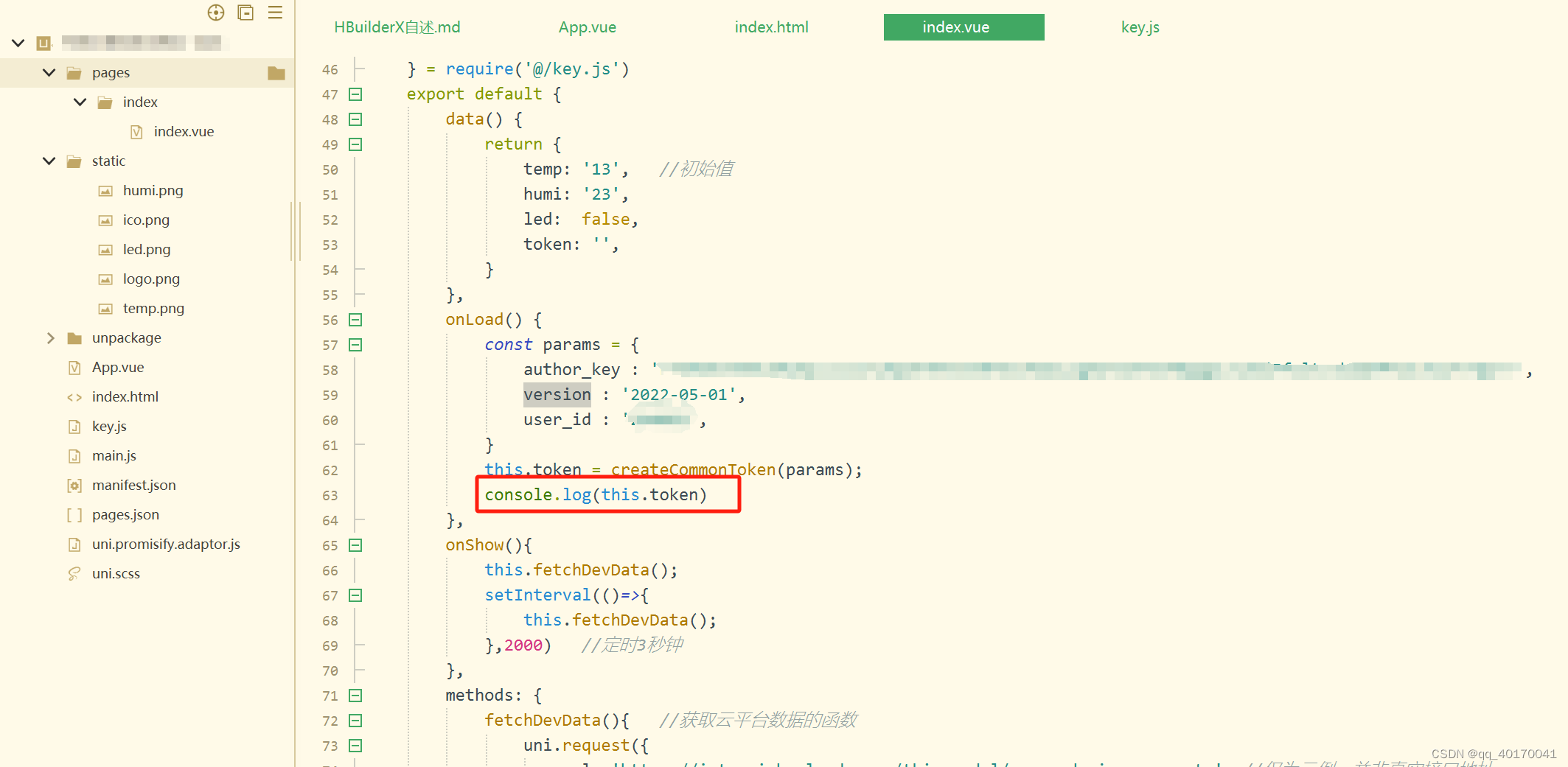Image resolution: width=1568 pixels, height=767 pixels.
Task: Select the active index.vue tab
Action: click(x=964, y=27)
